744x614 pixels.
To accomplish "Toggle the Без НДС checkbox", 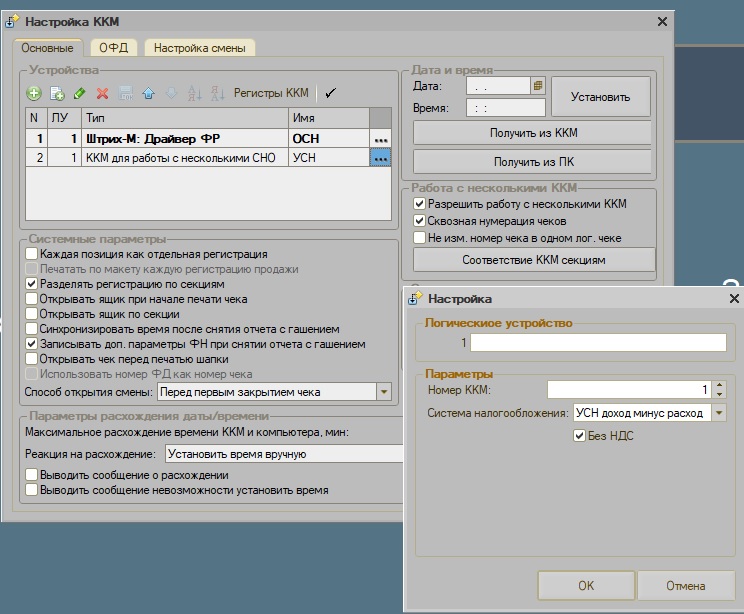I will tap(580, 435).
